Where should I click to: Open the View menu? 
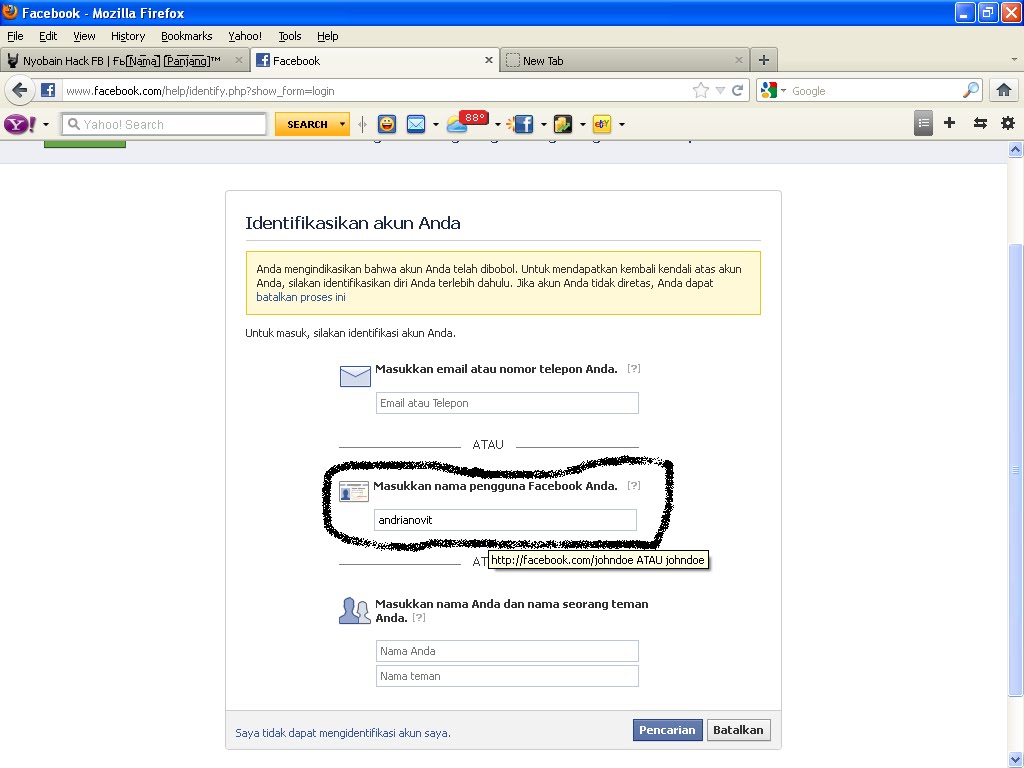coord(84,36)
